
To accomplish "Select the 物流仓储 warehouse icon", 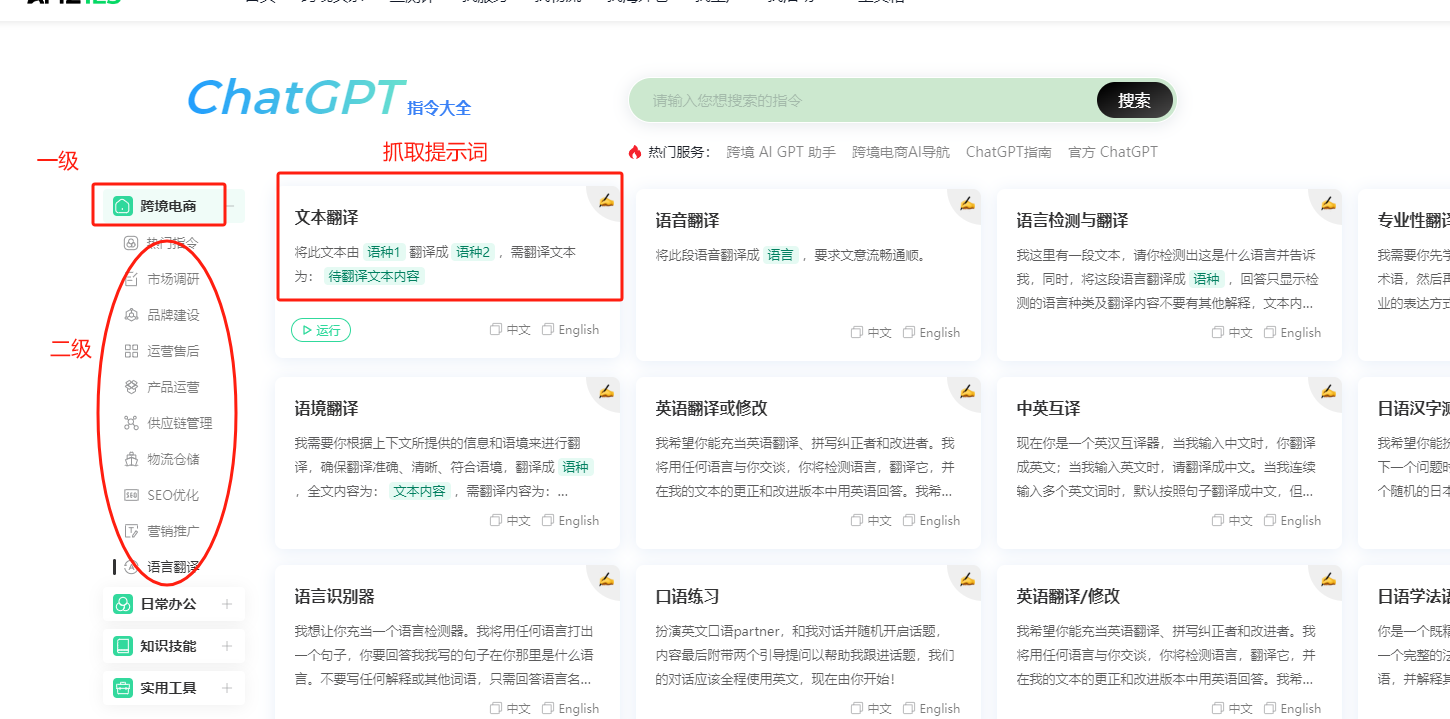I will (131, 459).
